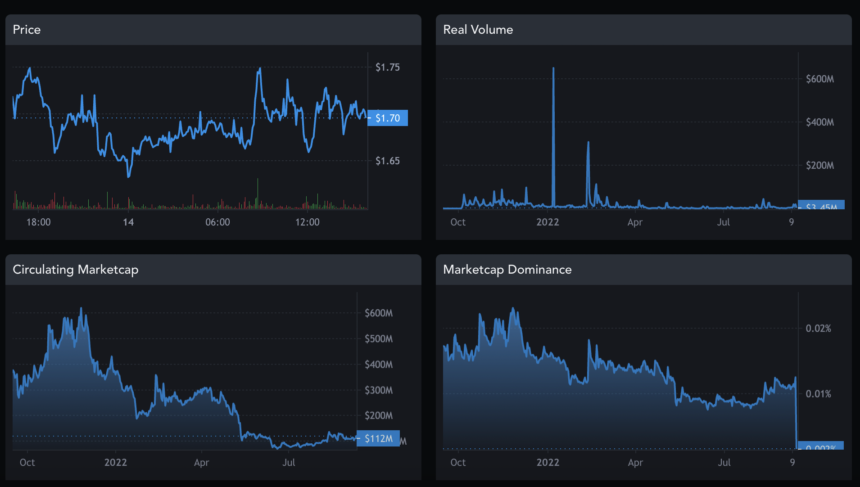
Task: Select the $1.65 label on Price axis
Action: coord(387,161)
